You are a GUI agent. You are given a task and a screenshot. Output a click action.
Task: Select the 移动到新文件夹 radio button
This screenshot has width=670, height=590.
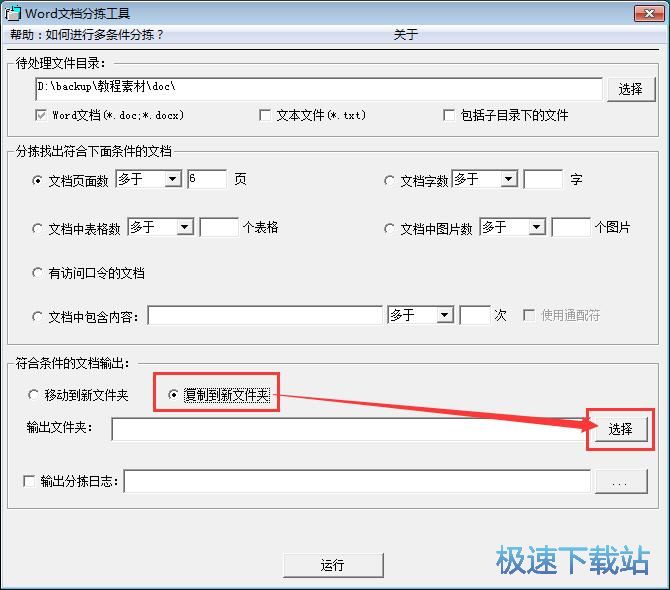[x=33, y=395]
